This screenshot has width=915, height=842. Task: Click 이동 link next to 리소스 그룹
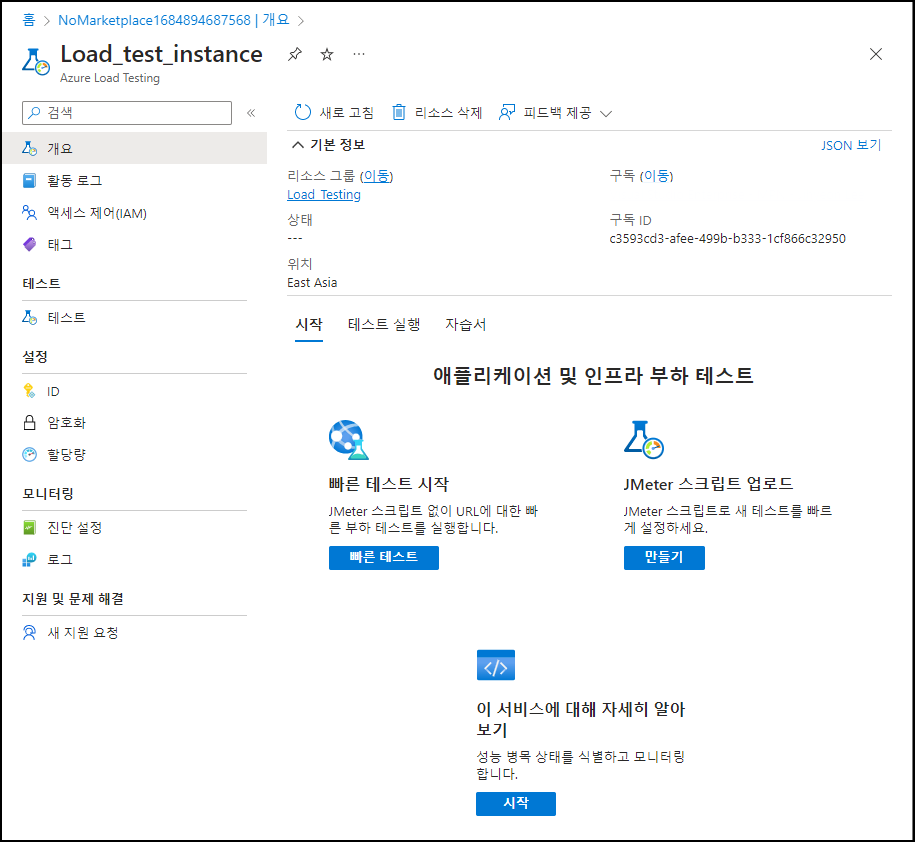376,176
